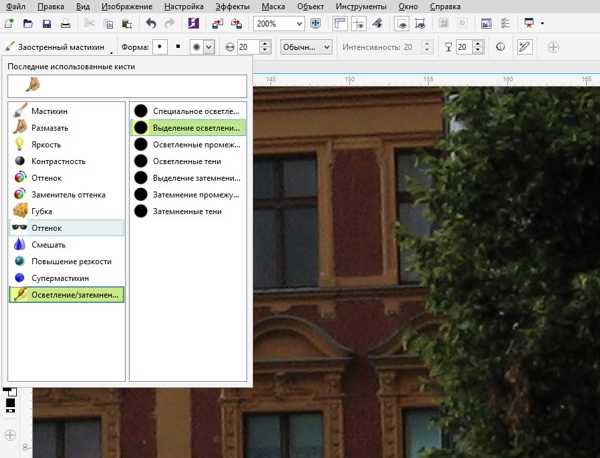
Task: Click the Undo arrow icon
Action: (151, 24)
